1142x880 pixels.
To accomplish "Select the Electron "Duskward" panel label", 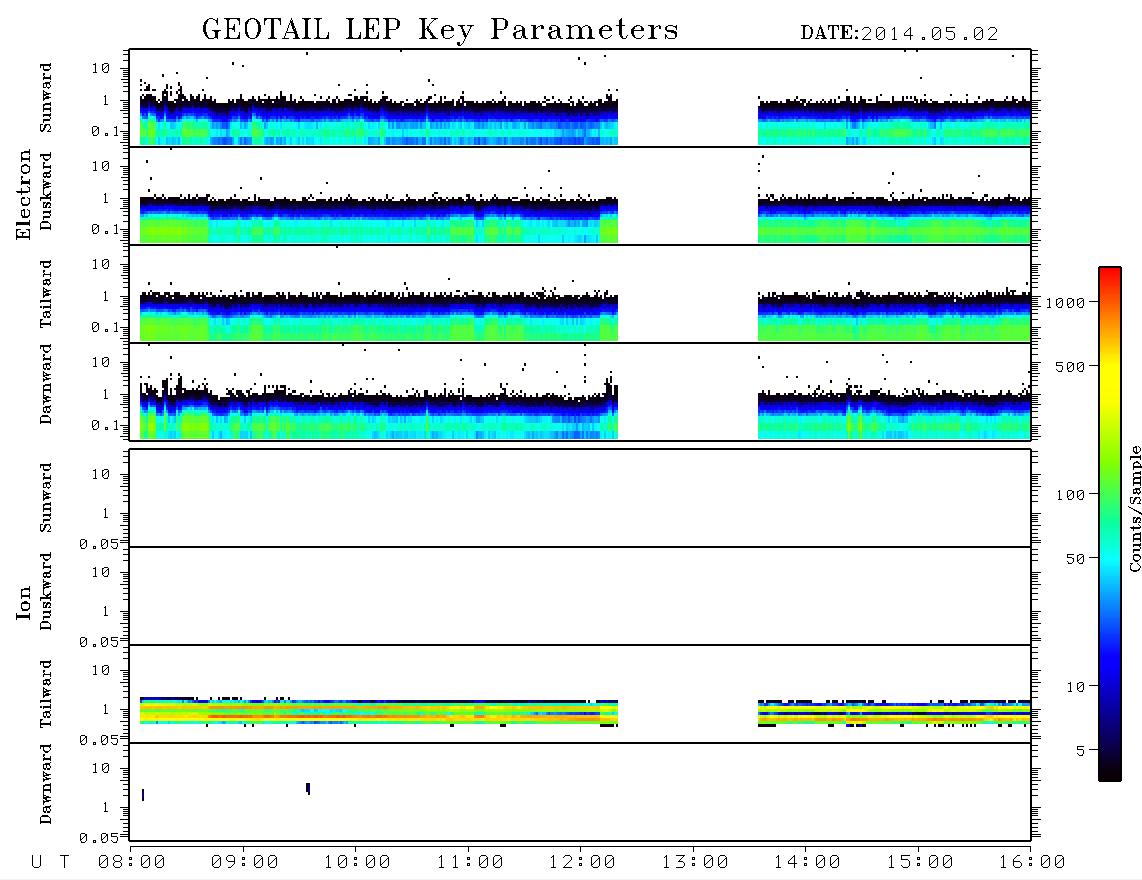I will [45, 191].
